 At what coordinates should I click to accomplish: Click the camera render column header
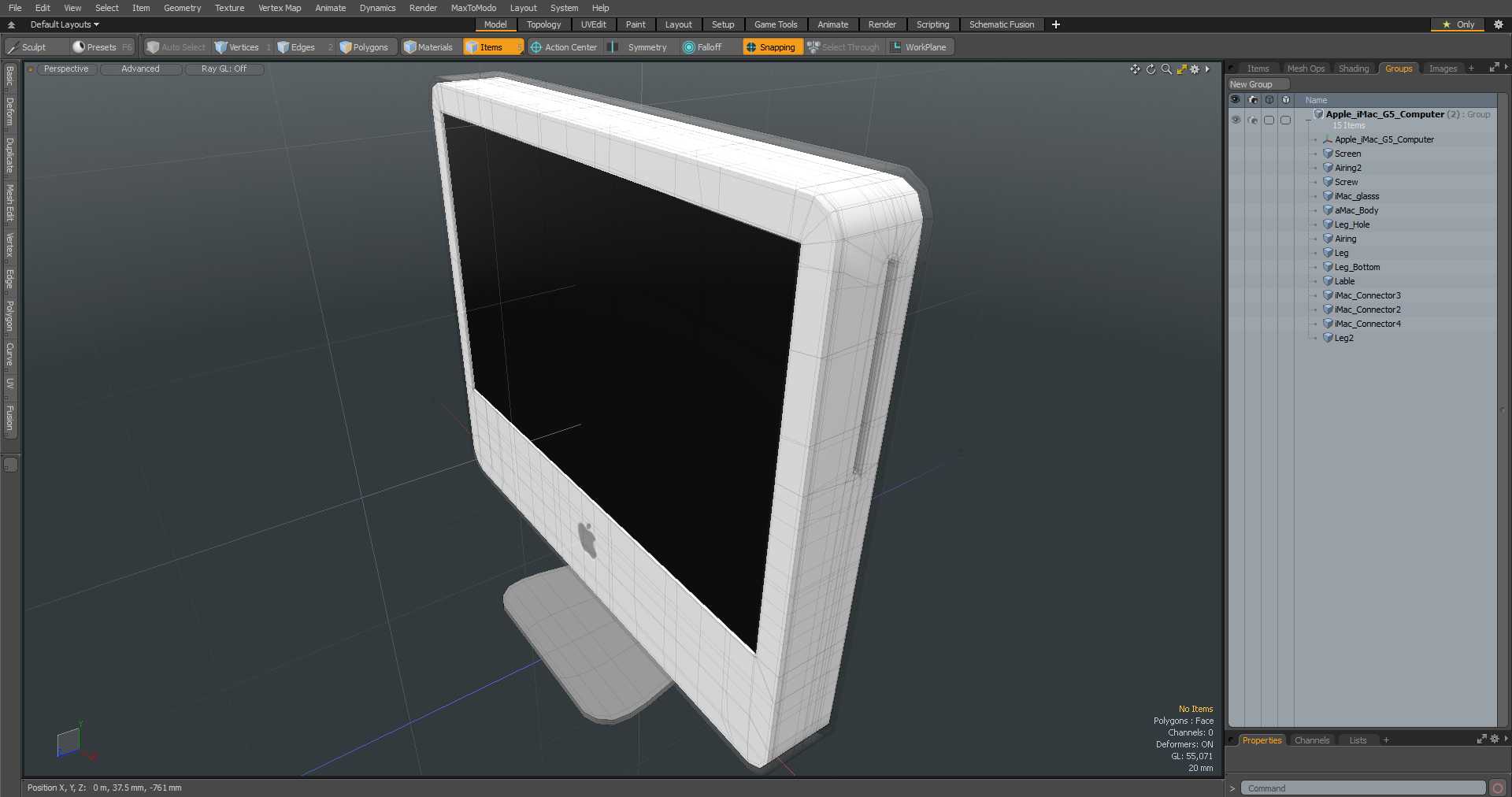(x=1253, y=100)
